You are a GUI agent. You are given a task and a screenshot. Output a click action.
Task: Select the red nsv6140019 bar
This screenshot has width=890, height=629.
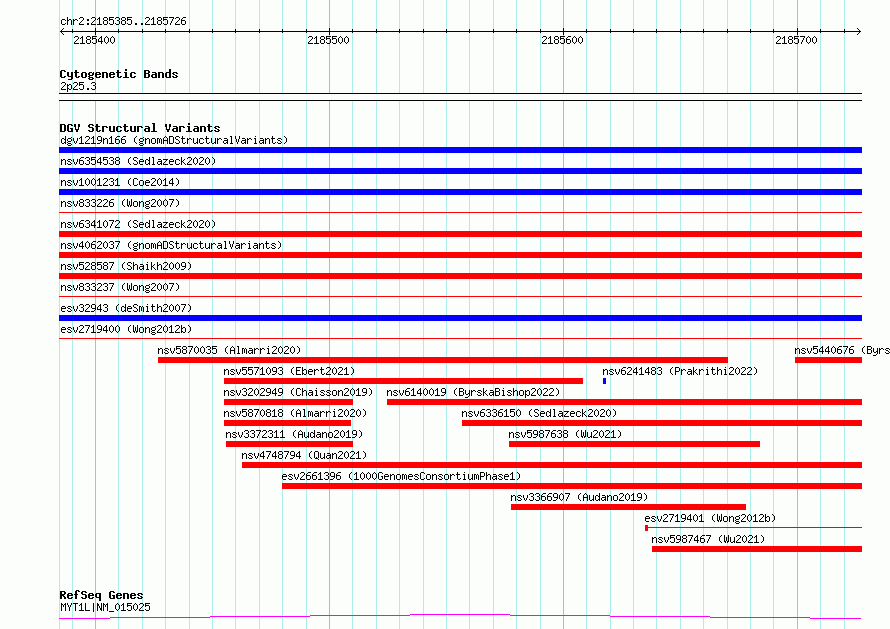(x=624, y=402)
